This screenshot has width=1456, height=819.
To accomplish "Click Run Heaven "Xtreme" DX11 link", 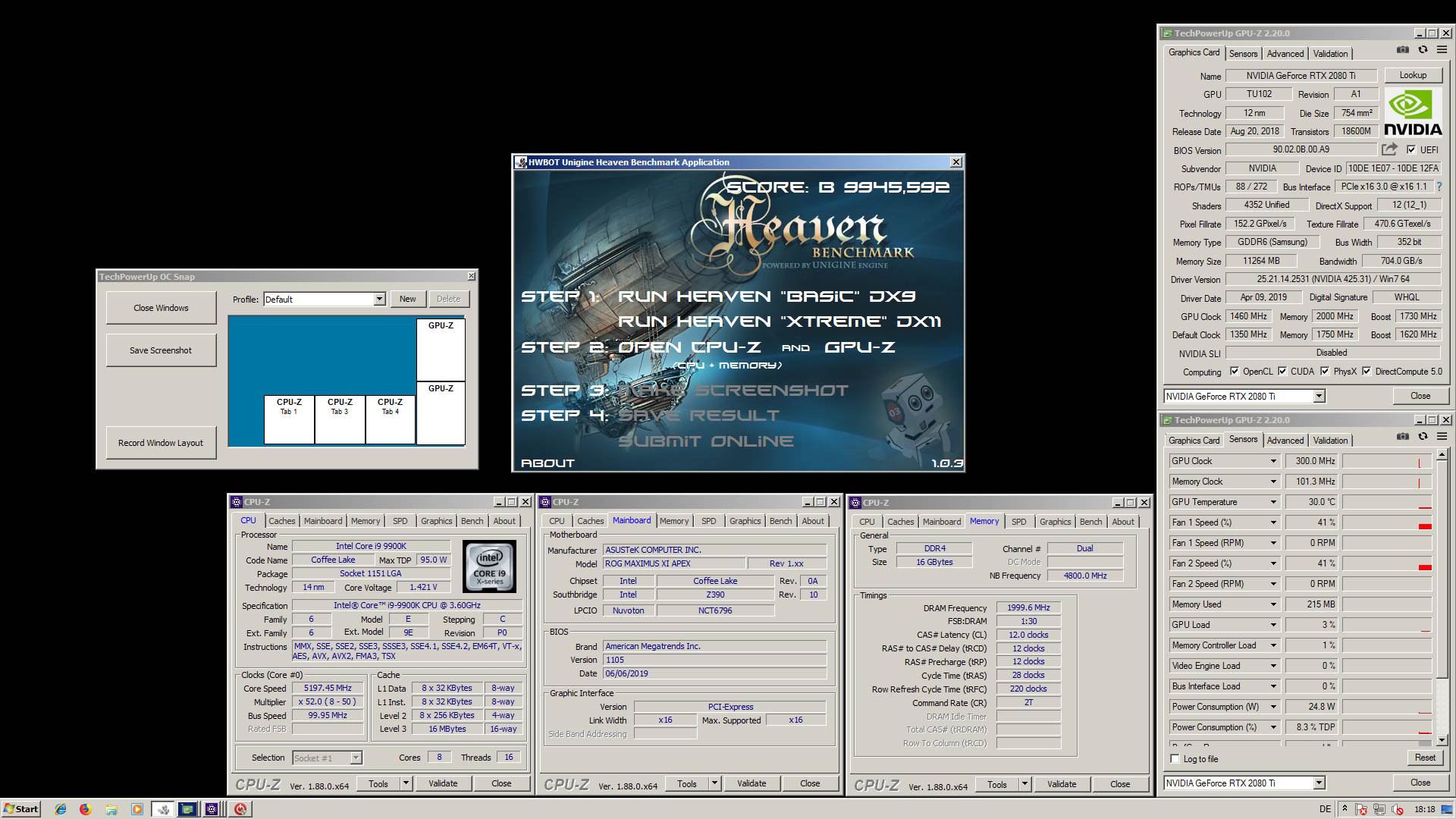I will point(780,322).
